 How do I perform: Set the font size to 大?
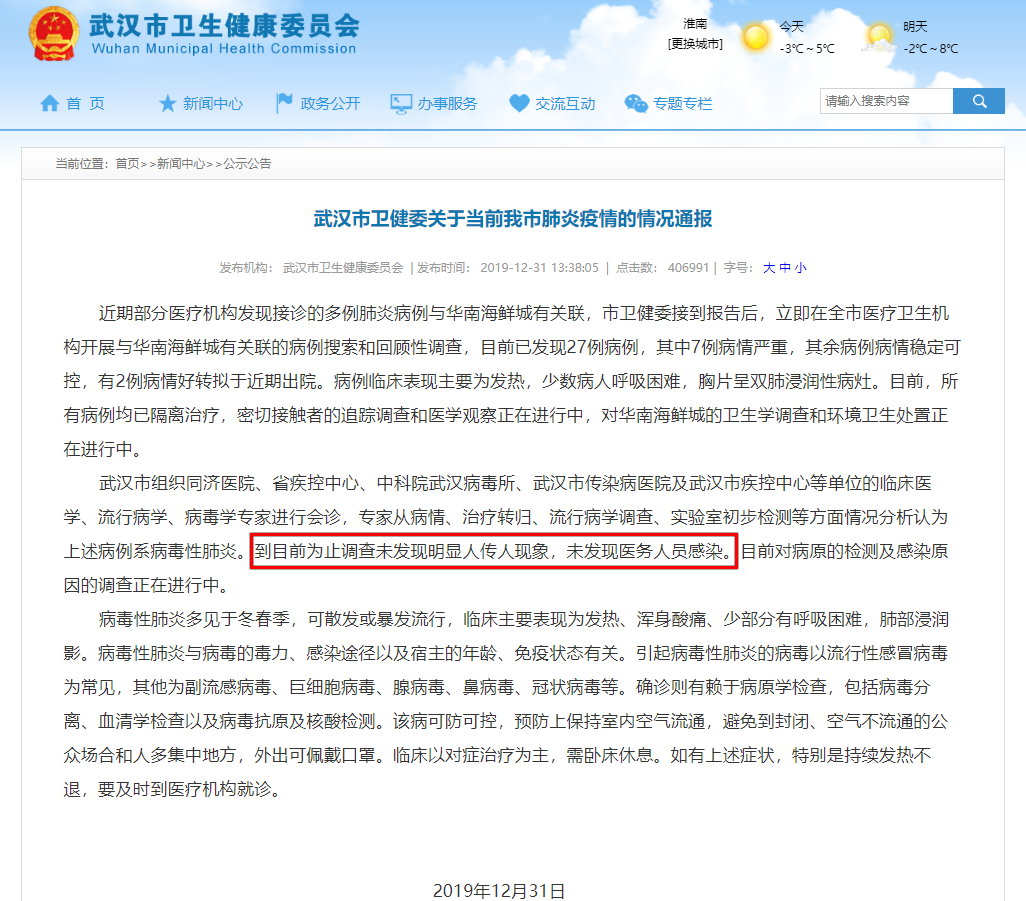(x=769, y=268)
